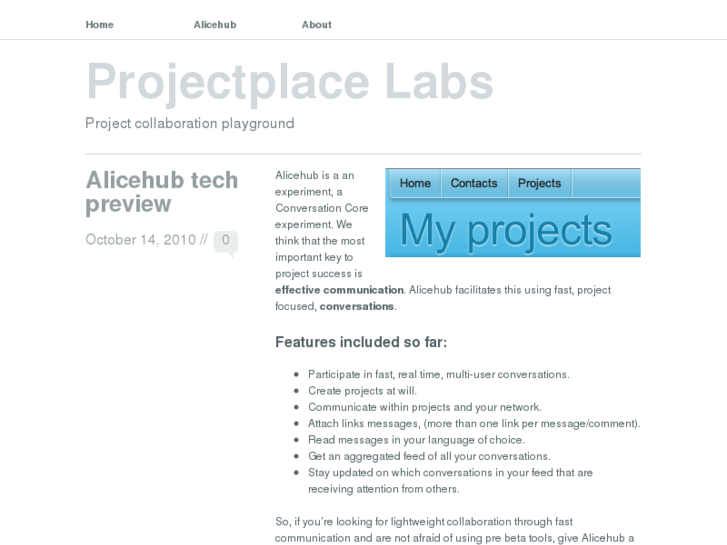
Task: Click the Participate in fast, real time bullet
Action: coord(438,374)
